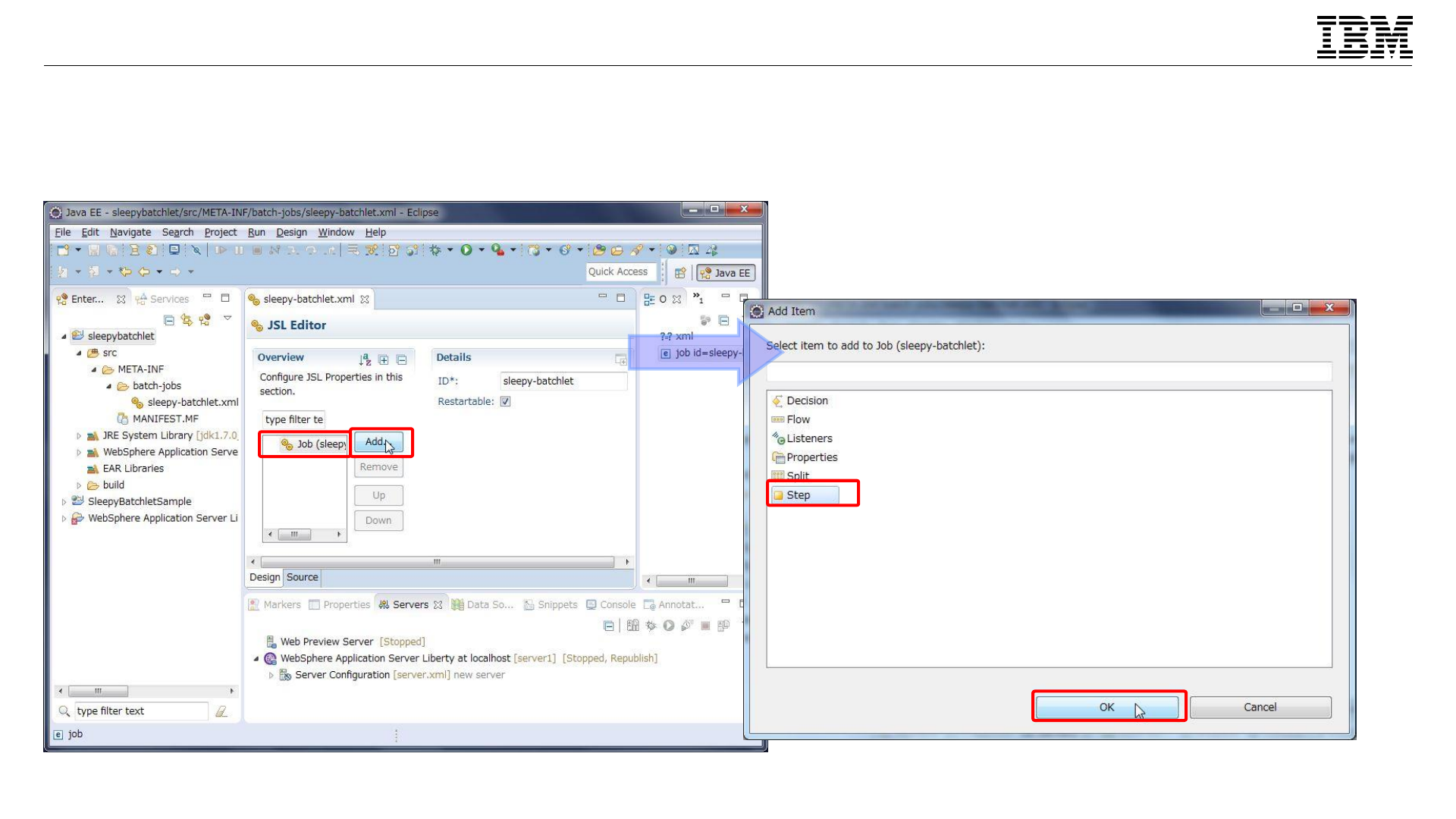
Task: Toggle the Restartable checkbox
Action: click(506, 402)
